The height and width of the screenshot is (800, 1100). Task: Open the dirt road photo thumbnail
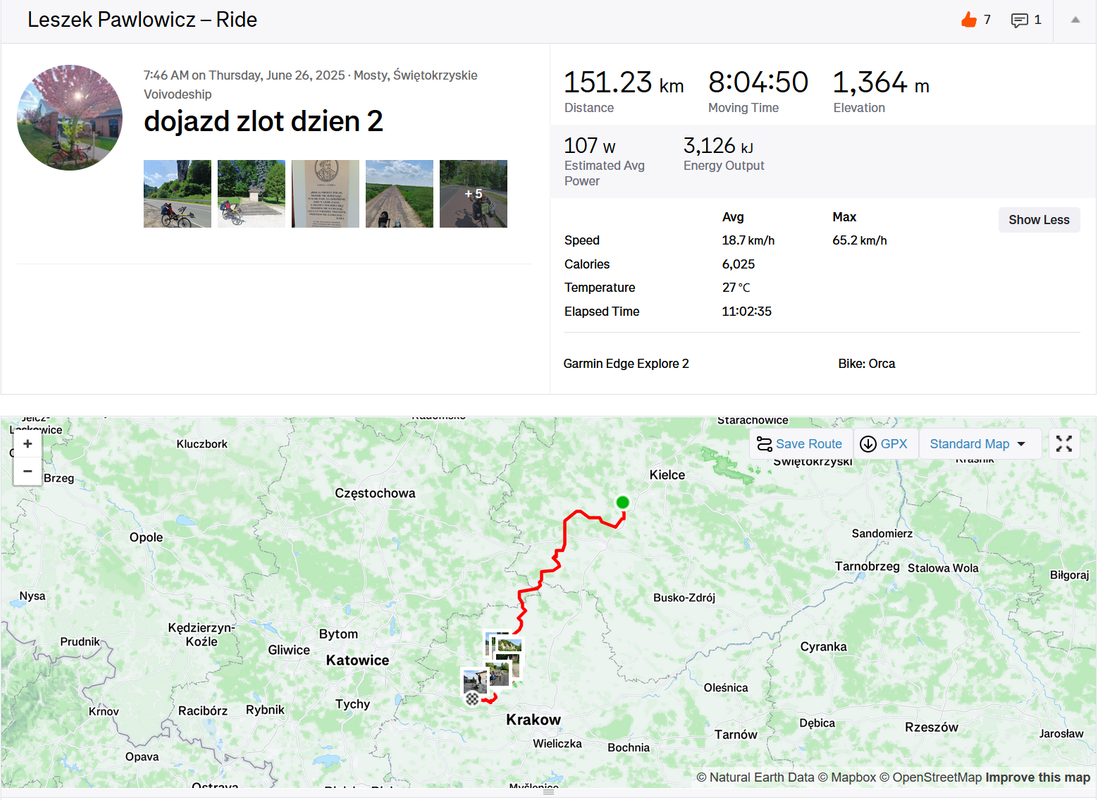click(399, 194)
